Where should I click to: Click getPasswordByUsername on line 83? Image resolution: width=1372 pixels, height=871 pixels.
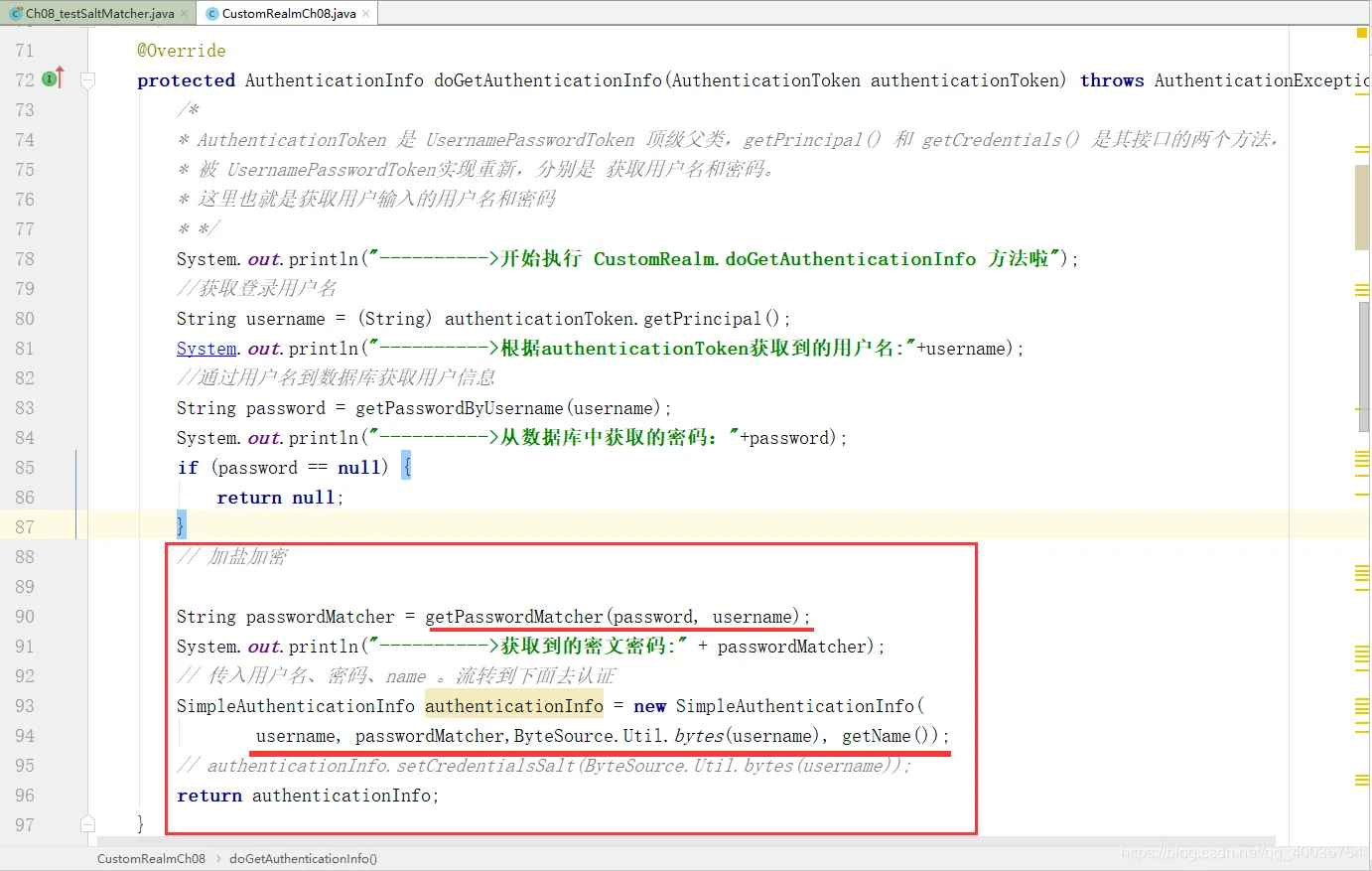(460, 408)
